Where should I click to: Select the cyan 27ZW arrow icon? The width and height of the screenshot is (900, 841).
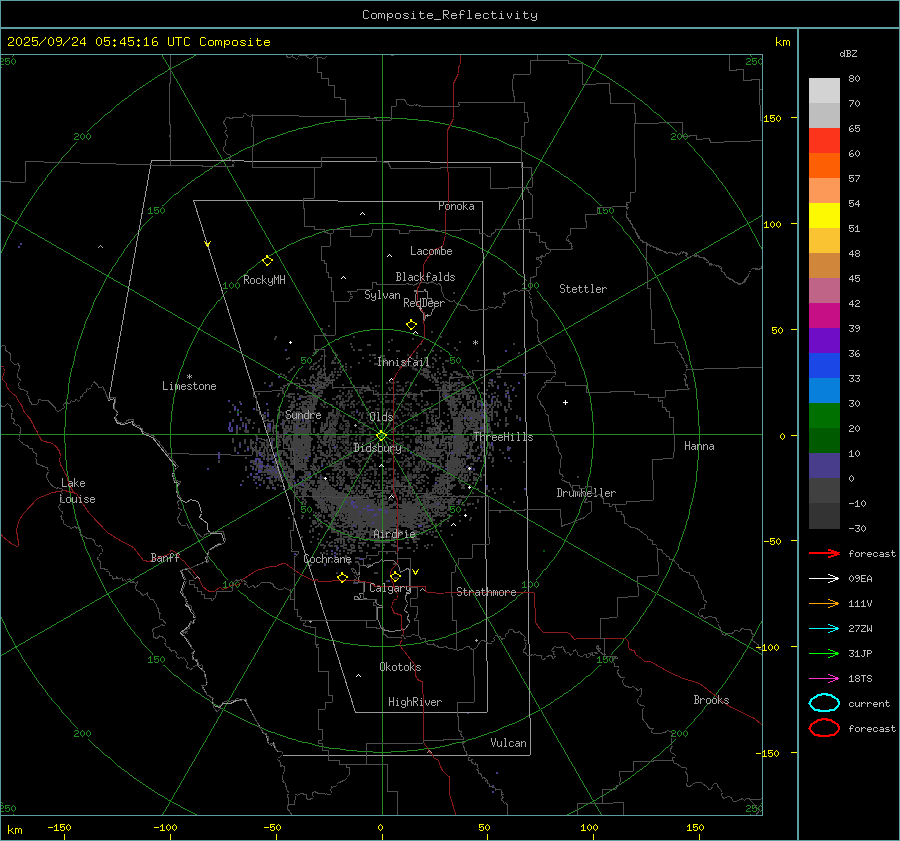click(x=824, y=628)
